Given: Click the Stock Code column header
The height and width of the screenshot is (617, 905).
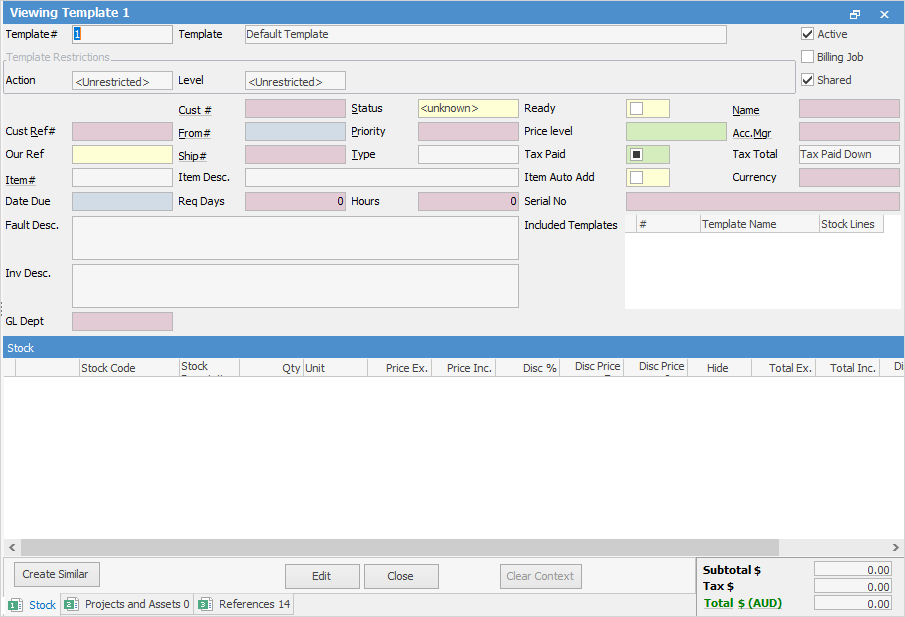Looking at the screenshot, I should 108,368.
